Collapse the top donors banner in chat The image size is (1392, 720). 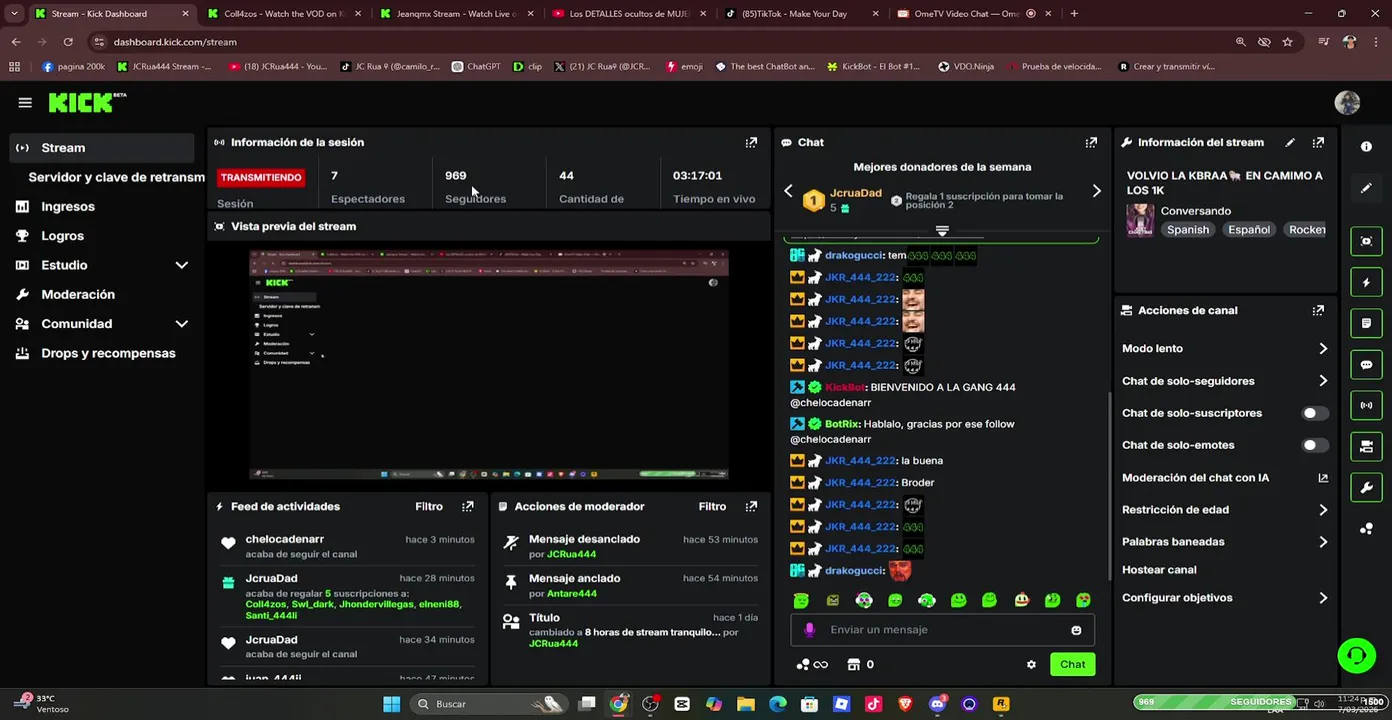tap(942, 231)
